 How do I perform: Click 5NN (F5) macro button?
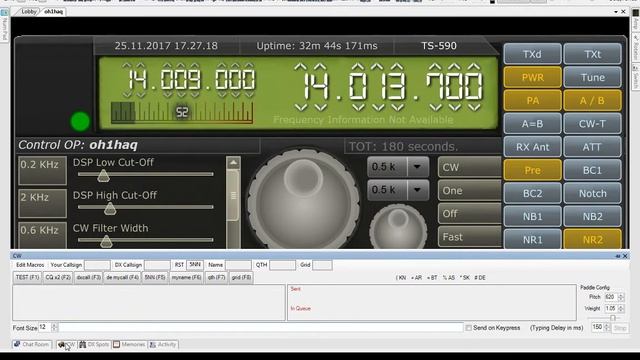155,278
